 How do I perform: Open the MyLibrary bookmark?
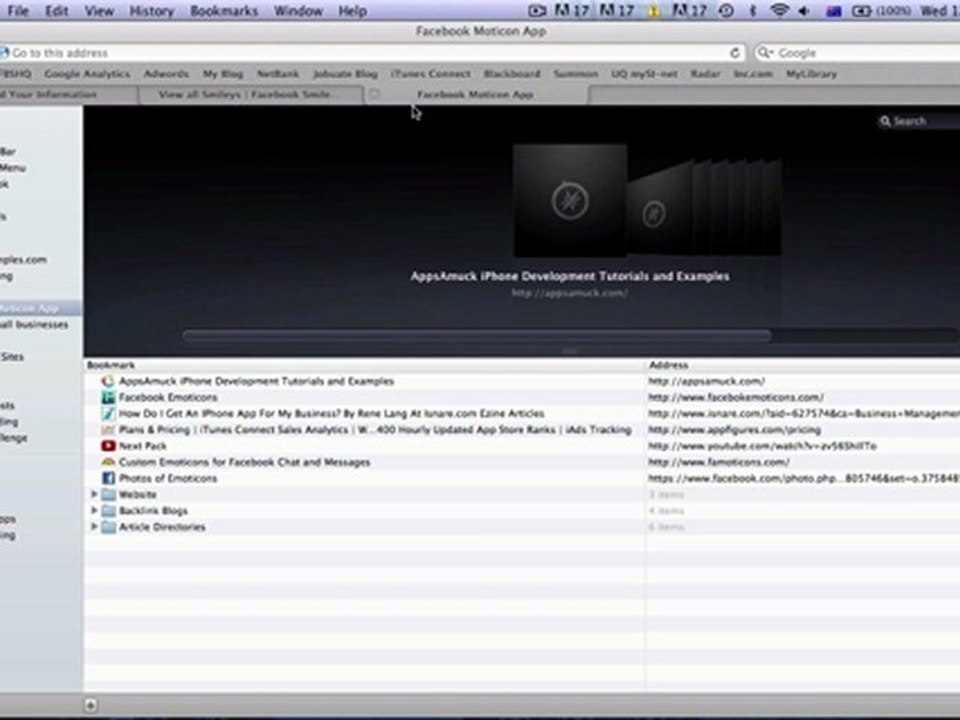coord(811,74)
